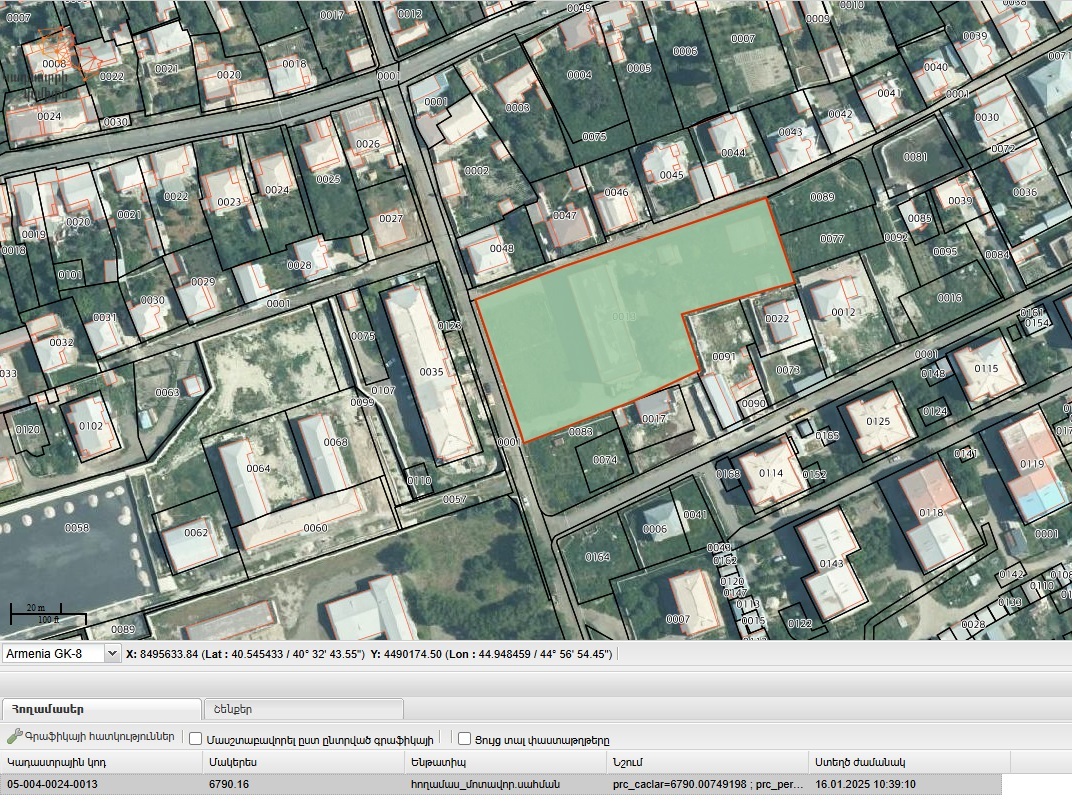Image resolution: width=1072 pixels, height=811 pixels.
Task: Sort by Կադաստրային կոդ column header
Action: coord(101,762)
